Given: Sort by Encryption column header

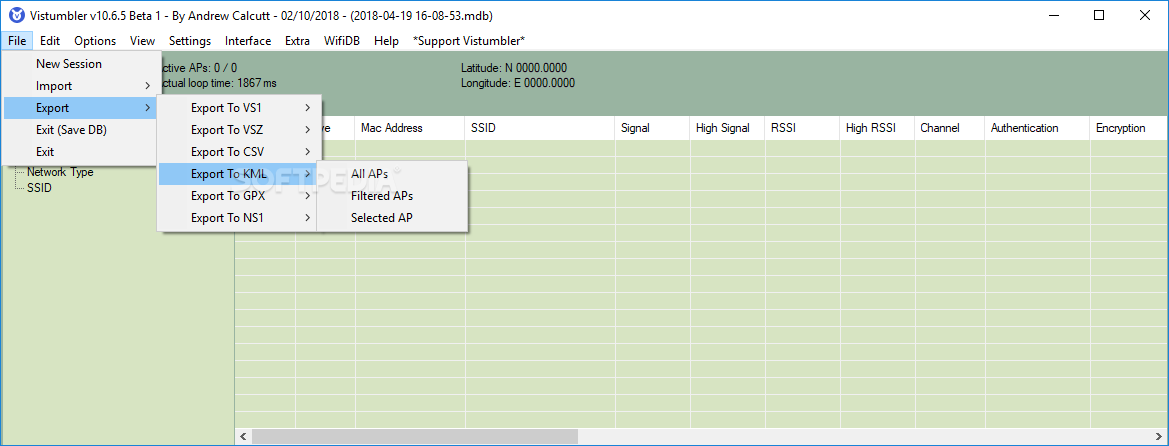Looking at the screenshot, I should tap(1129, 128).
